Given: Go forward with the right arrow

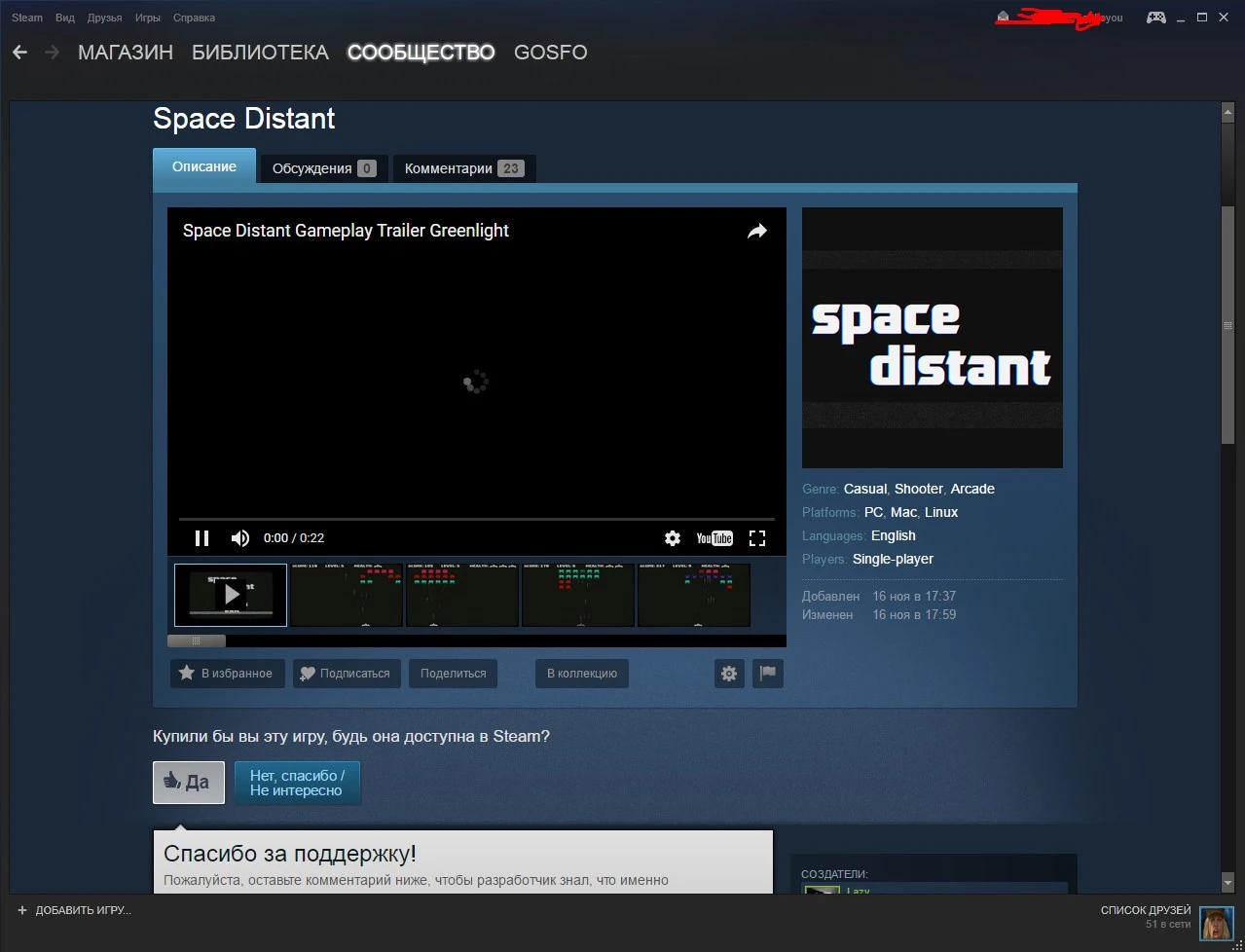Looking at the screenshot, I should (52, 53).
